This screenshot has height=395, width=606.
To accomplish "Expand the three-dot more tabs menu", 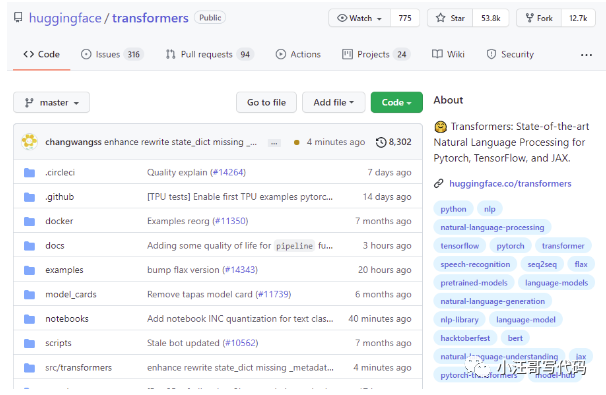I will click(586, 55).
